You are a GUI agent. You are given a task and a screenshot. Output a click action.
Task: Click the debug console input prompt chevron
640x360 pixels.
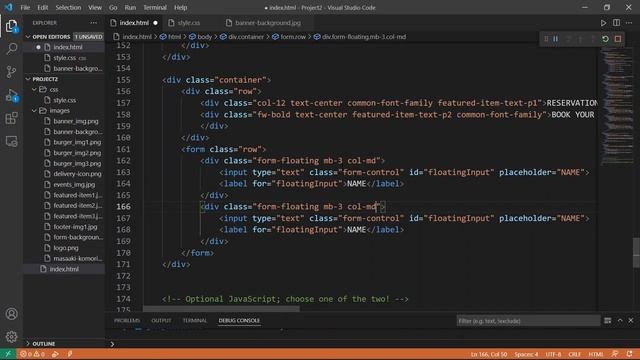coord(112,344)
